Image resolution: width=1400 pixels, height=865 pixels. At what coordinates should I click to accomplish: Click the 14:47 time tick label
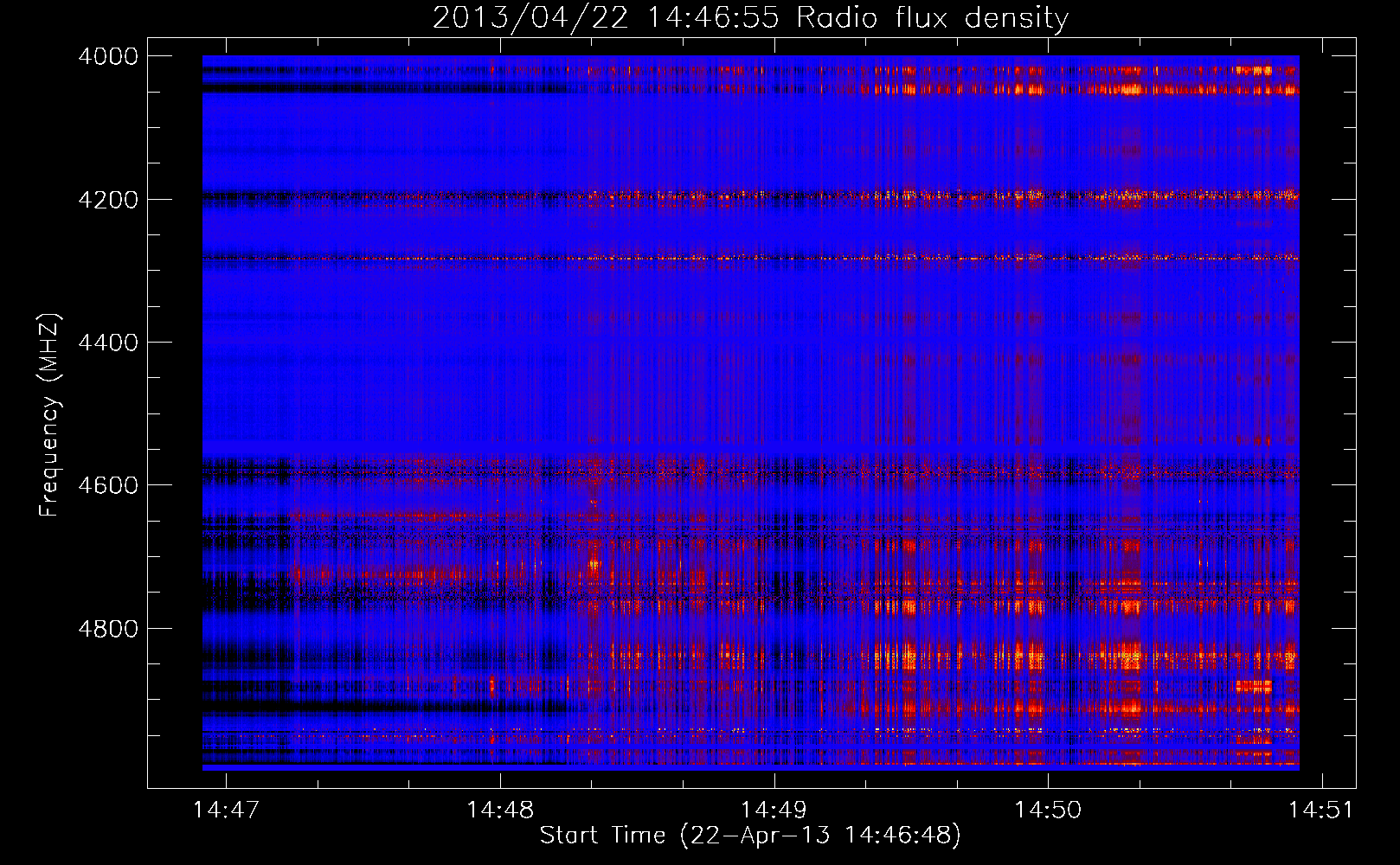click(x=226, y=810)
